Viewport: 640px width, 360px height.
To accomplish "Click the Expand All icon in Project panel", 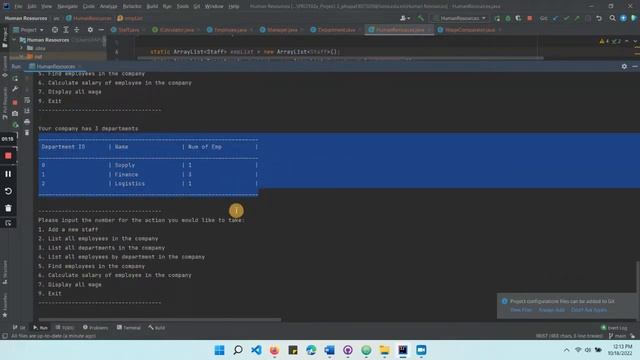I will [66, 30].
